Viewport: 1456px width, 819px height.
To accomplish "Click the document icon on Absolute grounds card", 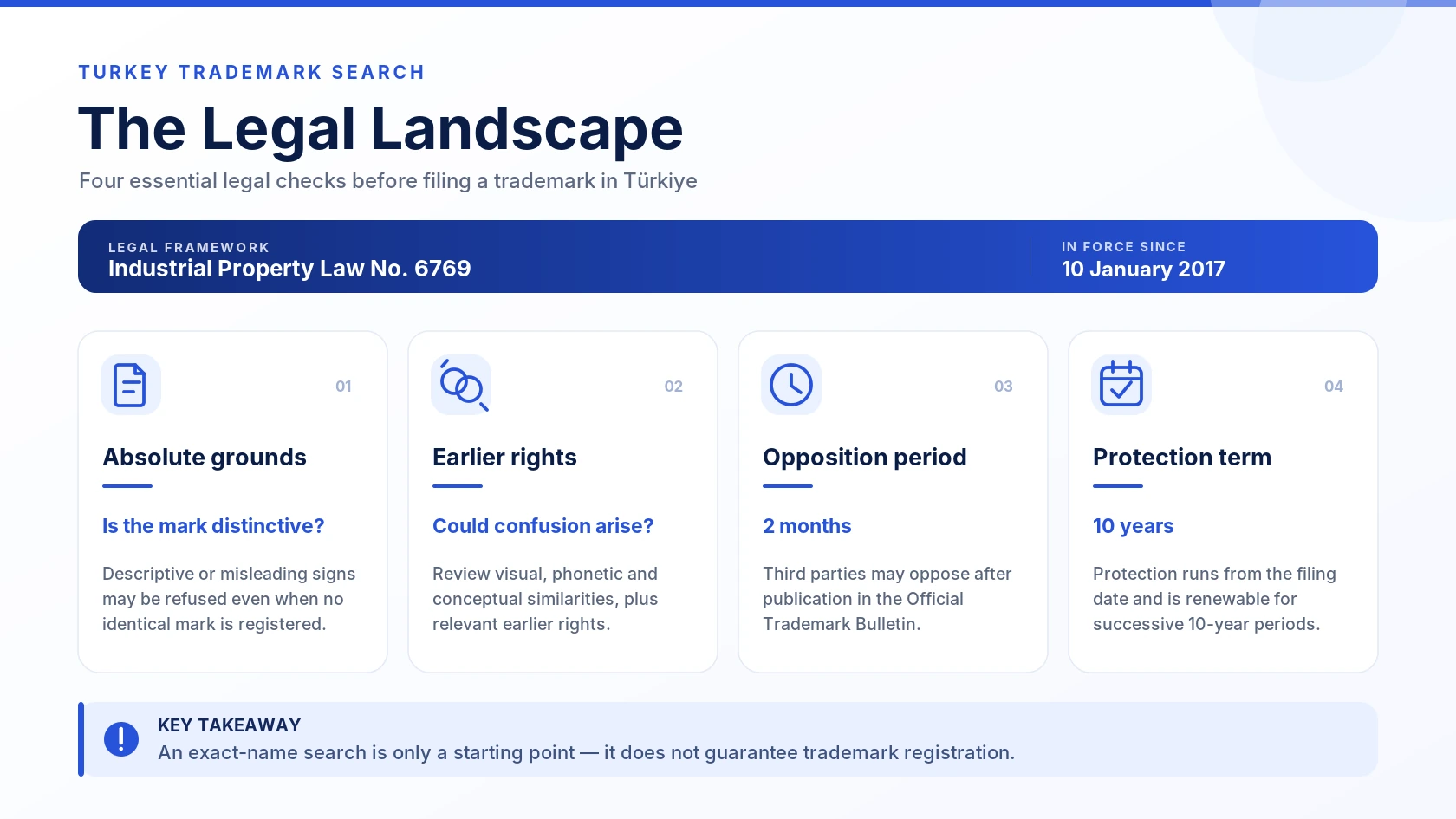I will [x=130, y=385].
